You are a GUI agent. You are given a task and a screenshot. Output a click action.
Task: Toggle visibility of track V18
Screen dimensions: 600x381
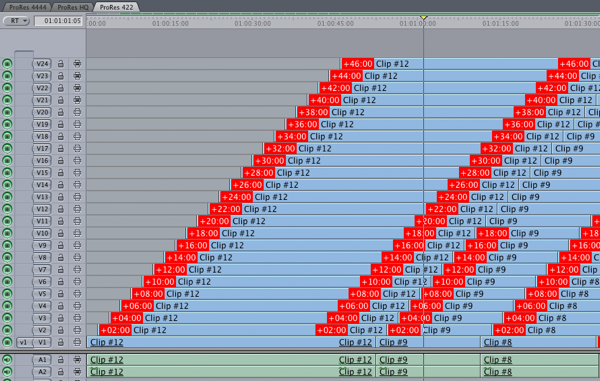point(7,137)
